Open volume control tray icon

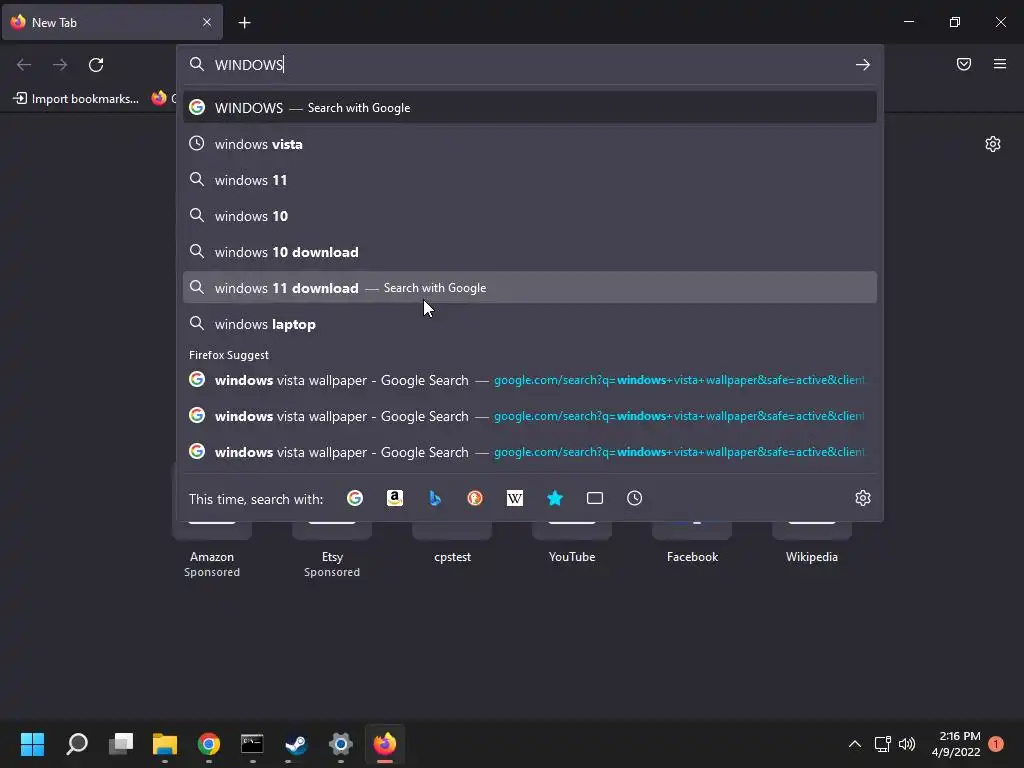pos(907,744)
